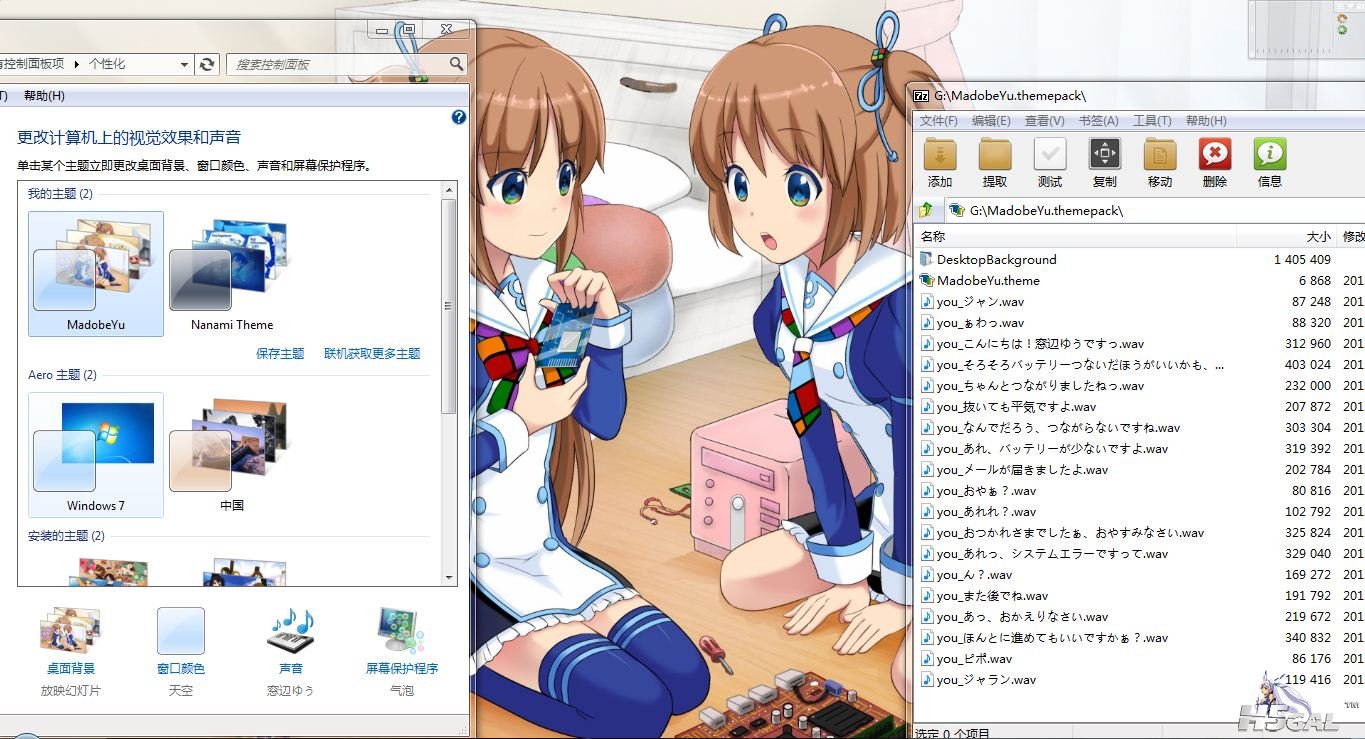Select the you_ジャラン.wav file
The image size is (1365, 739).
click(978, 679)
